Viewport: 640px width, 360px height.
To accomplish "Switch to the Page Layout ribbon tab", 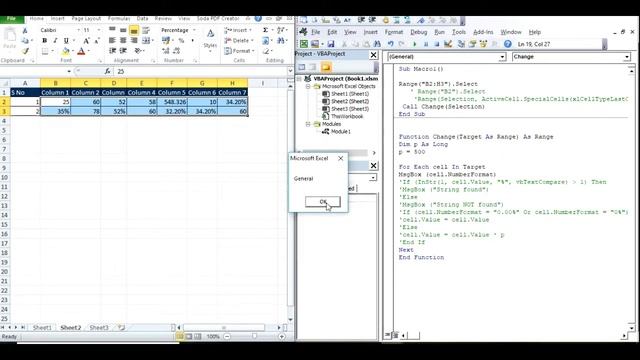I will point(86,19).
